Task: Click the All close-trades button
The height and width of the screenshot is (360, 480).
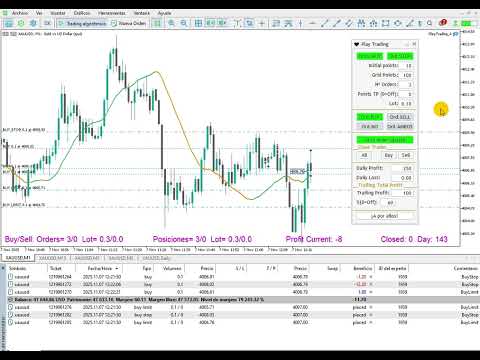Action: pos(364,155)
